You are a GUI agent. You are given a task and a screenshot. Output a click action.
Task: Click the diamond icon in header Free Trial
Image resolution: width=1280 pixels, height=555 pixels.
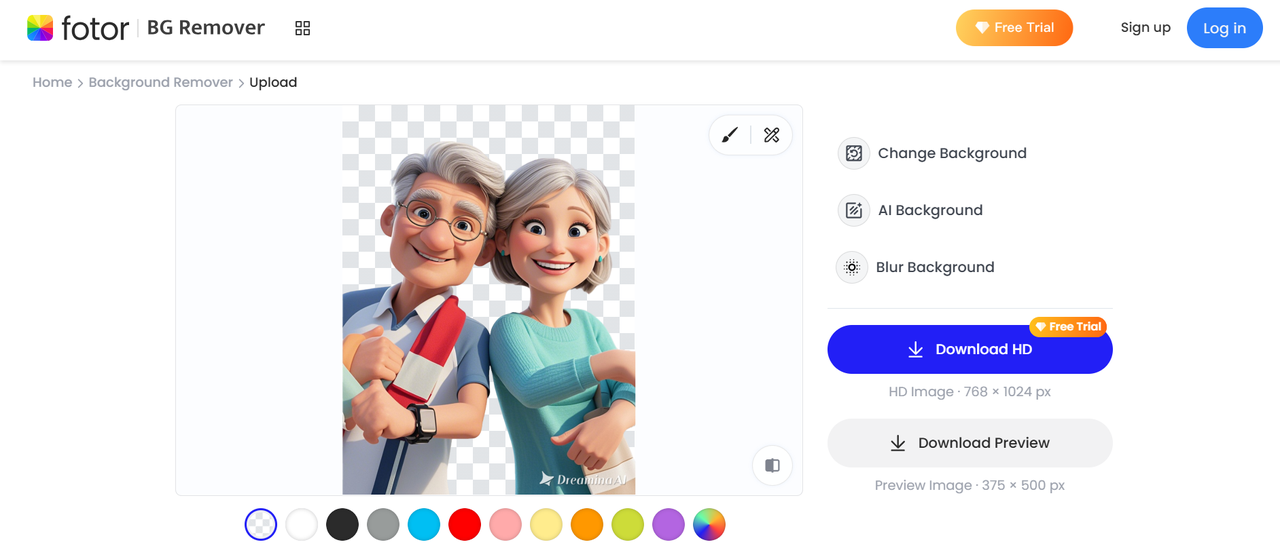coord(983,28)
